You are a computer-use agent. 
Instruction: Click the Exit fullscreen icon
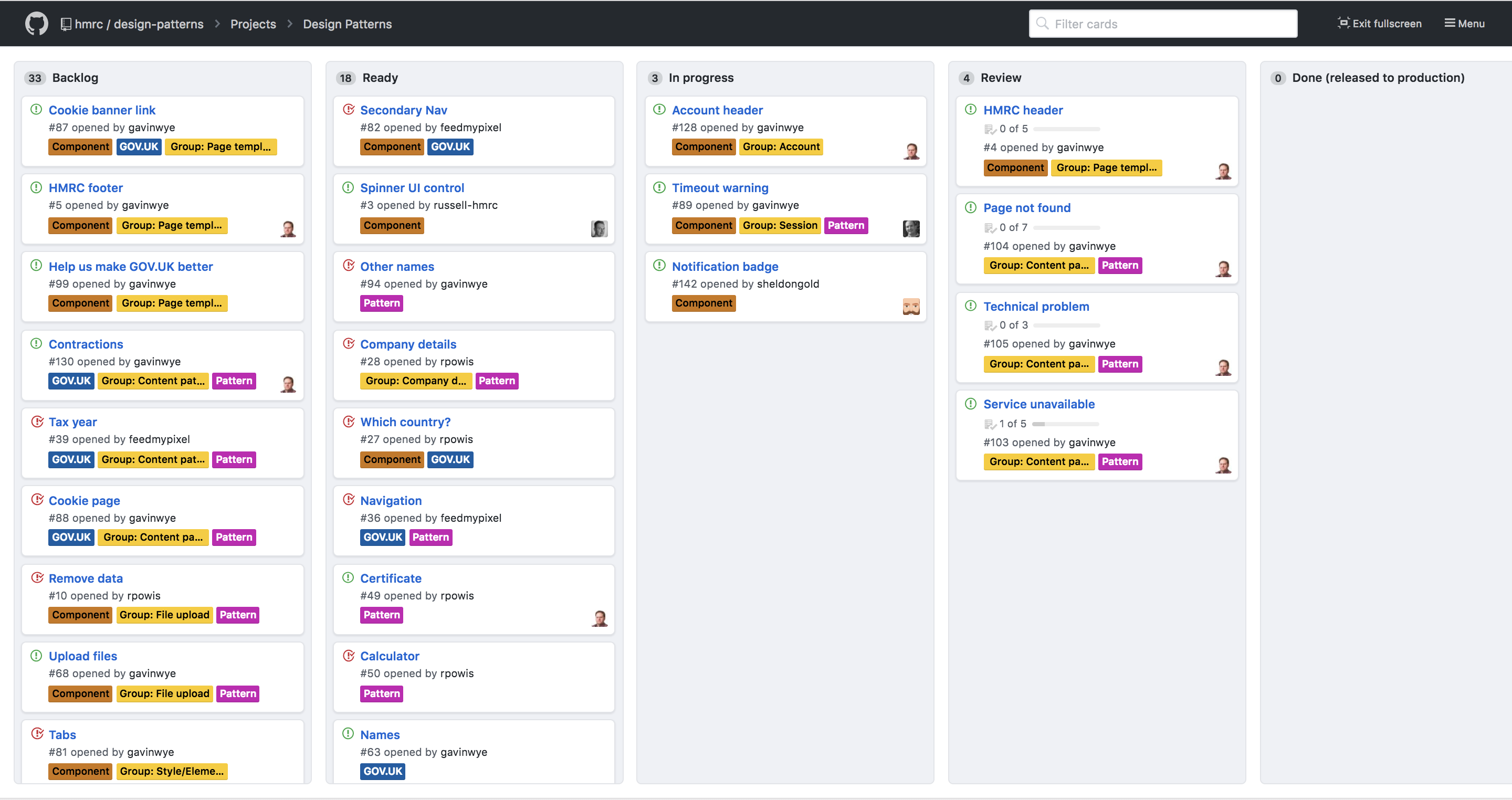1343,24
